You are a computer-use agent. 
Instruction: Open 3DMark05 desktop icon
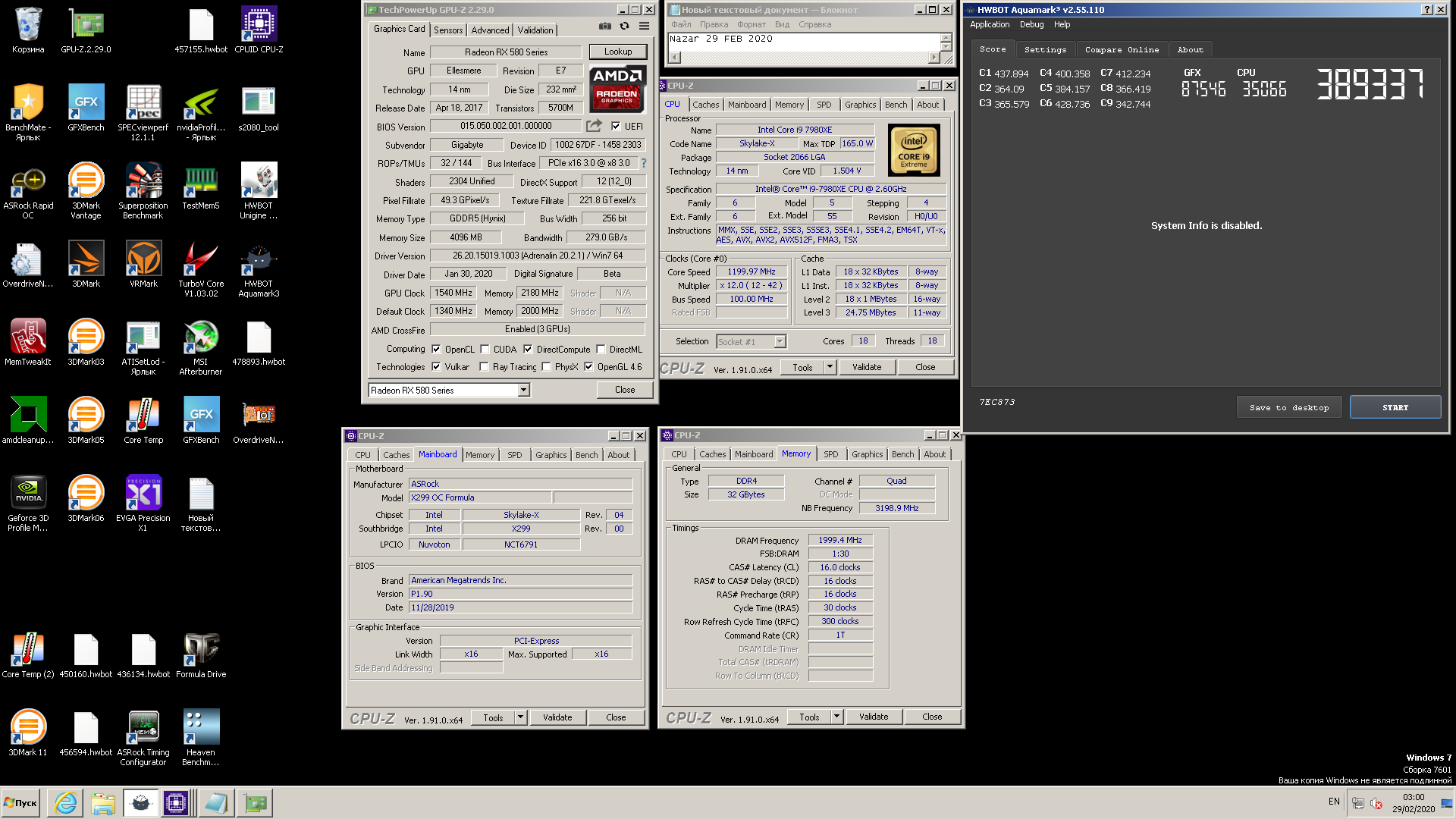tap(86, 420)
